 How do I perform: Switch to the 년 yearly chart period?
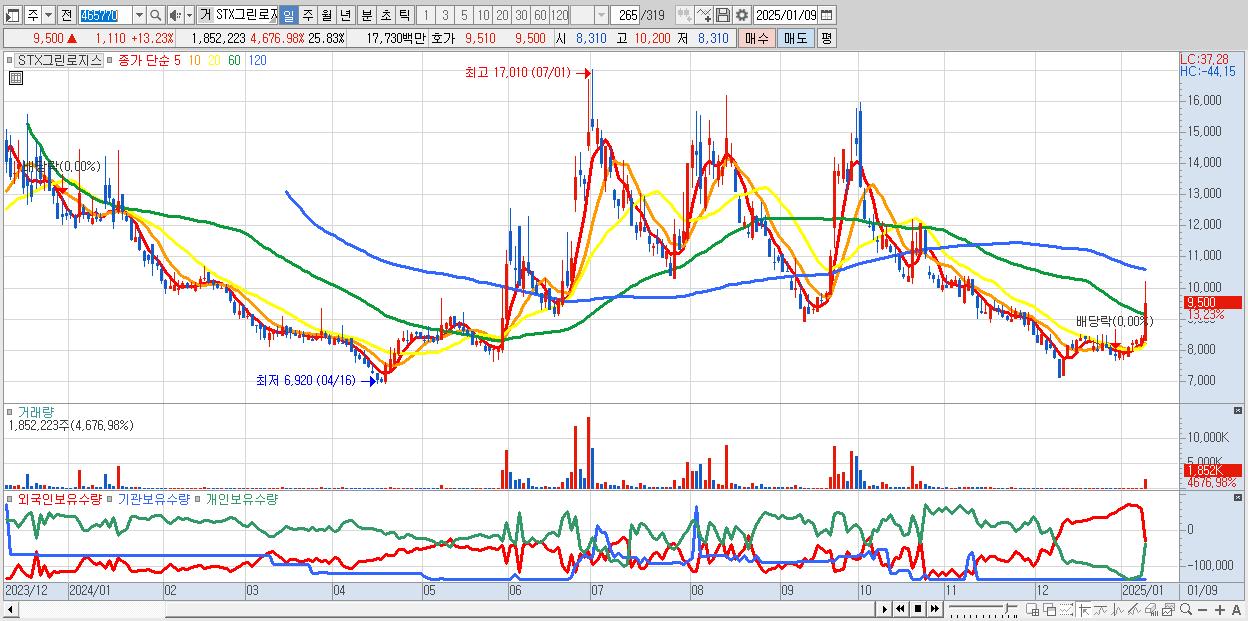[345, 15]
